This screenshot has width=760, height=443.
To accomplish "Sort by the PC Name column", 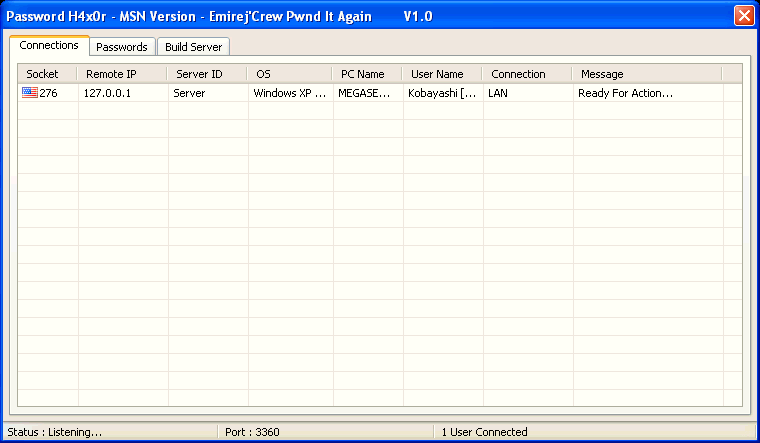I will [366, 74].
